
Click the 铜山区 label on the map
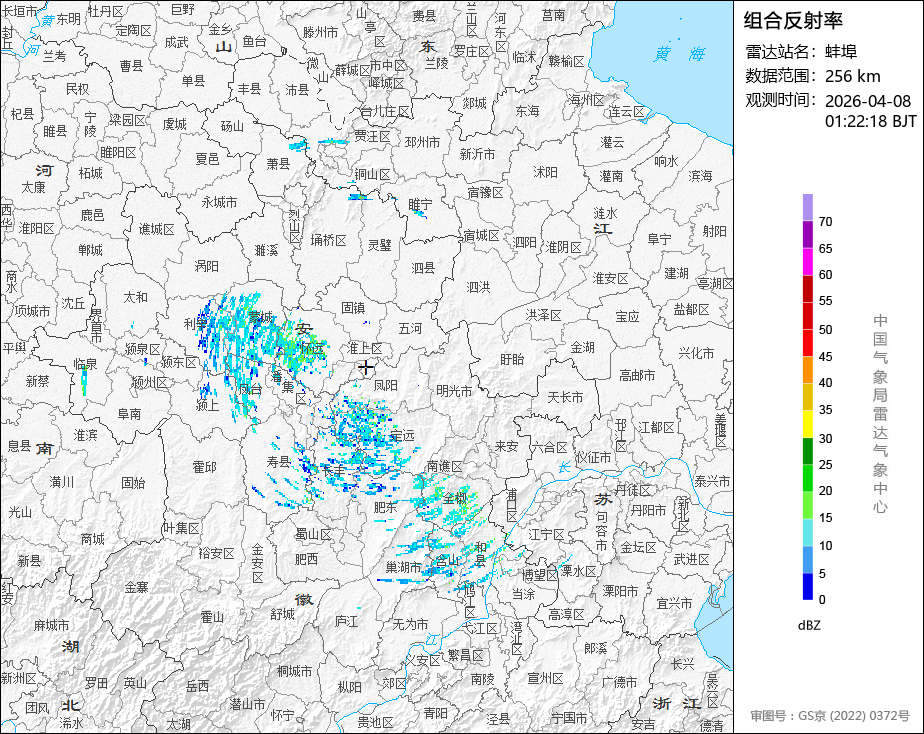click(372, 175)
